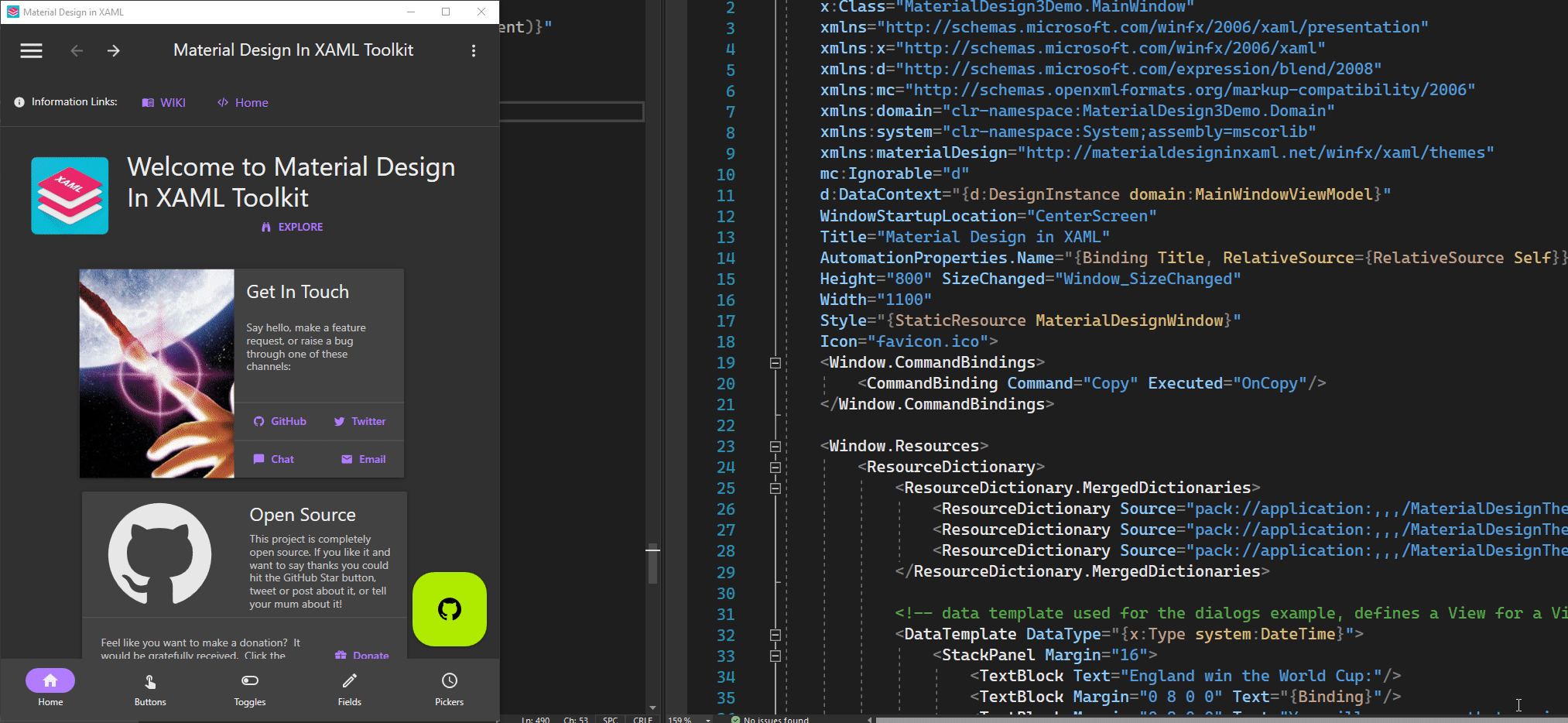Click the Donate button
The image size is (1568, 723).
[362, 655]
